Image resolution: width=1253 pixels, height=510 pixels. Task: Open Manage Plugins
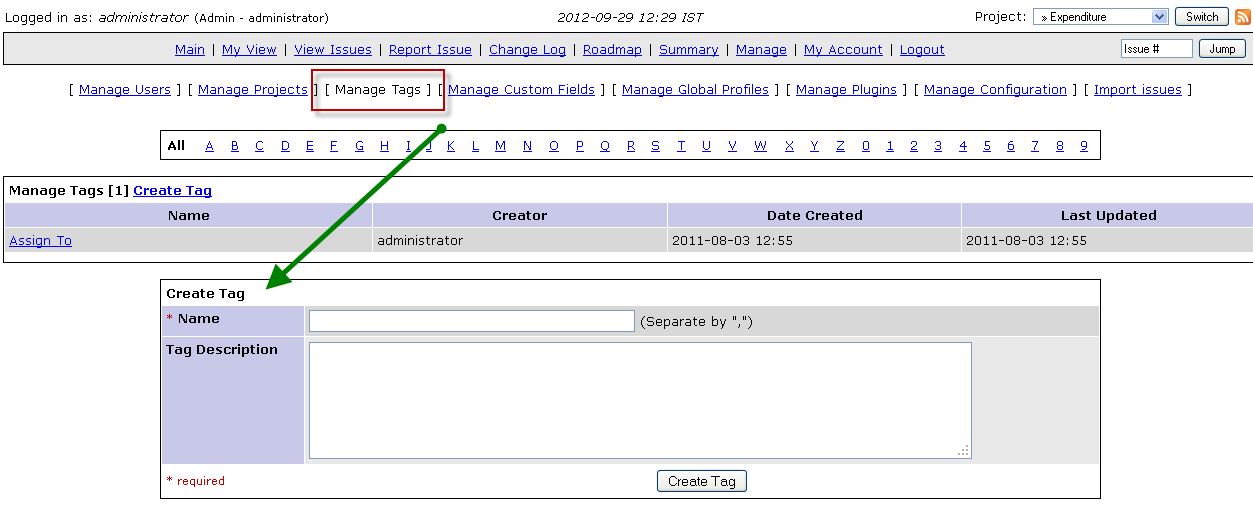(846, 90)
